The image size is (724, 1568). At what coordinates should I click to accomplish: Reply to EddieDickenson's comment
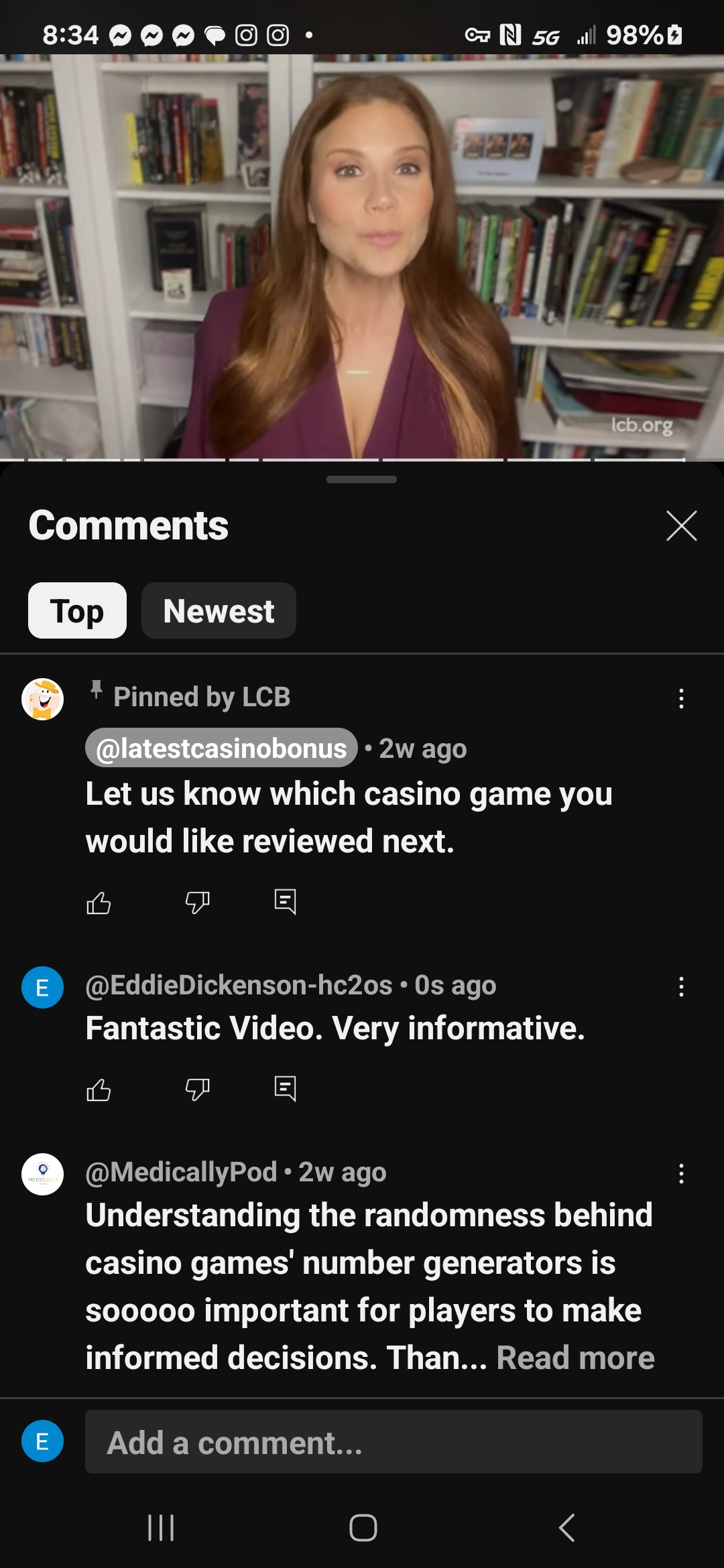(285, 1089)
